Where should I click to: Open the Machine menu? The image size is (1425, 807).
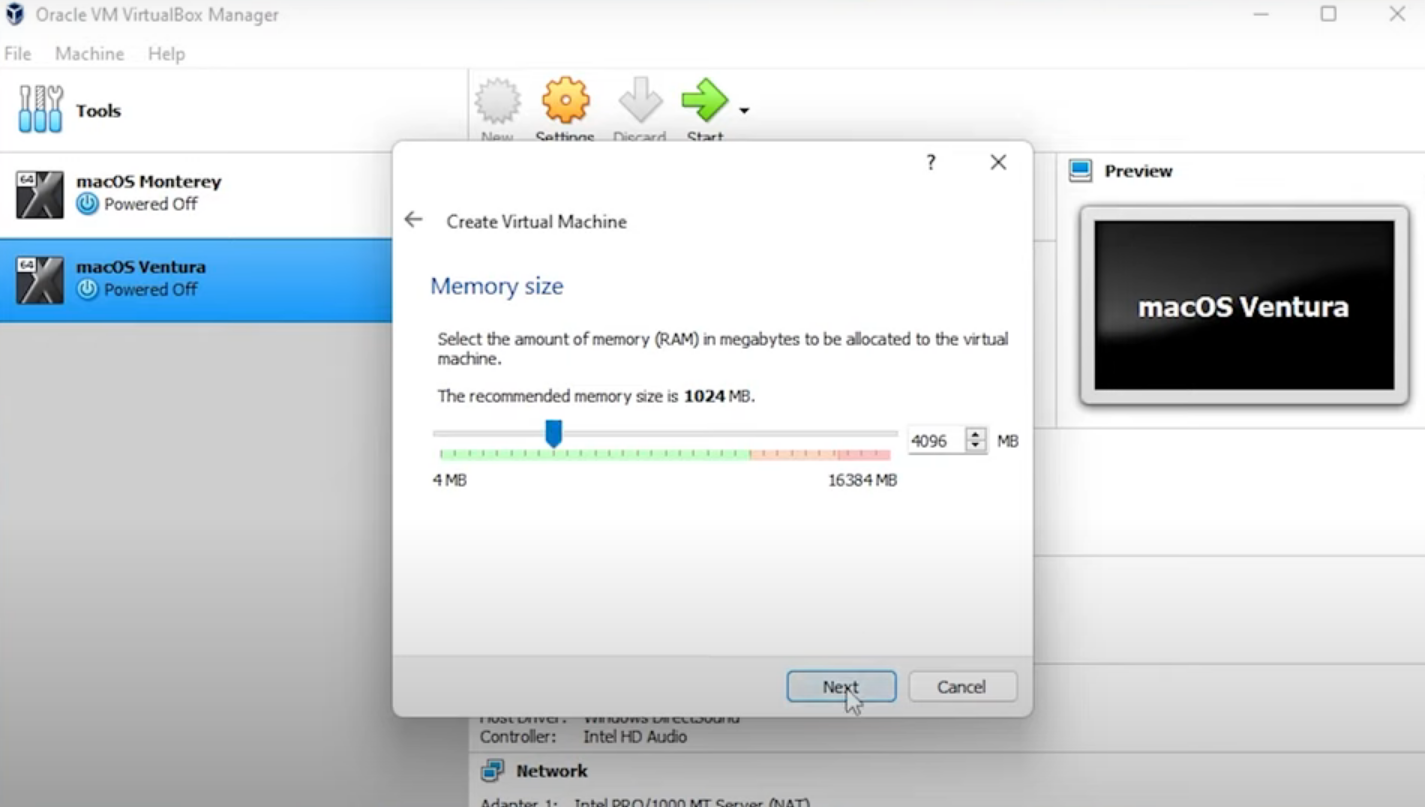click(90, 54)
